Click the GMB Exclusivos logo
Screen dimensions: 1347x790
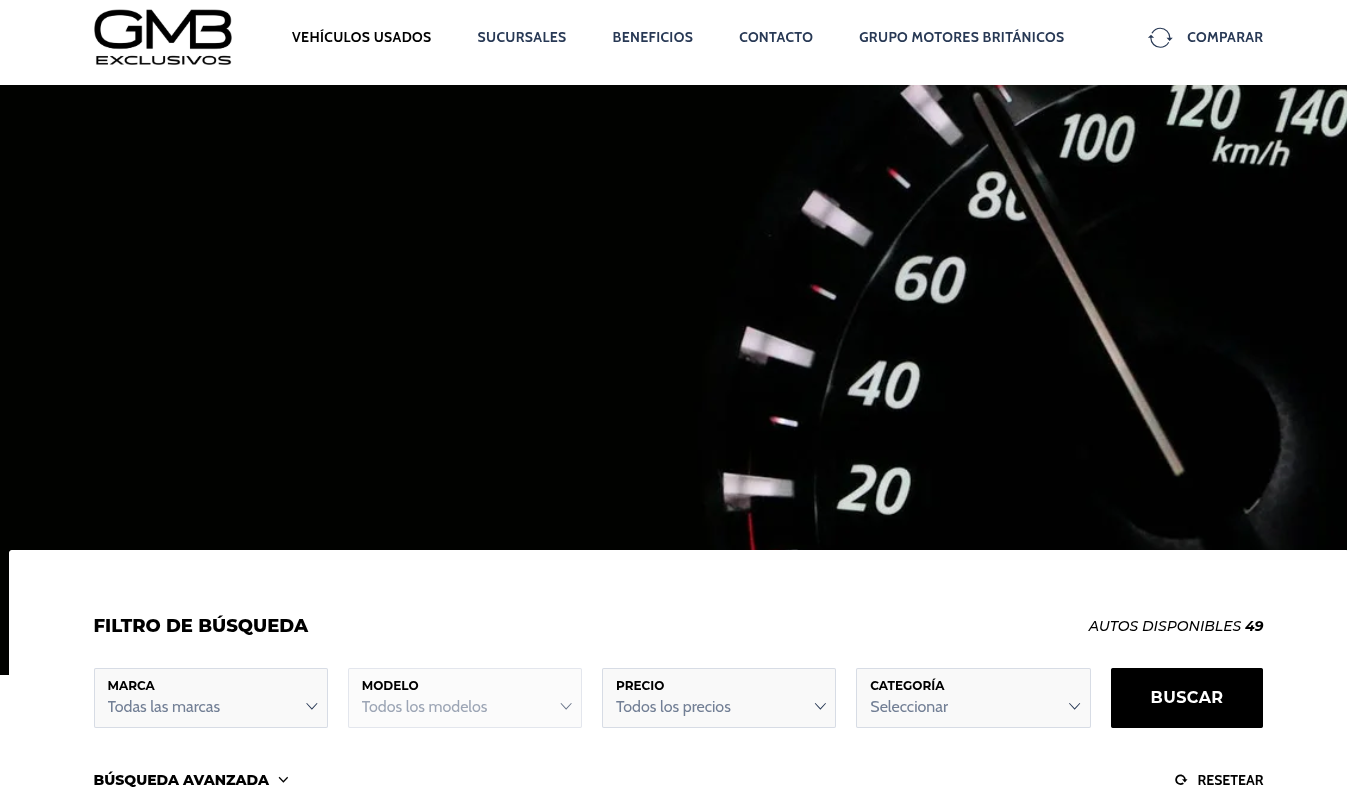(x=162, y=38)
